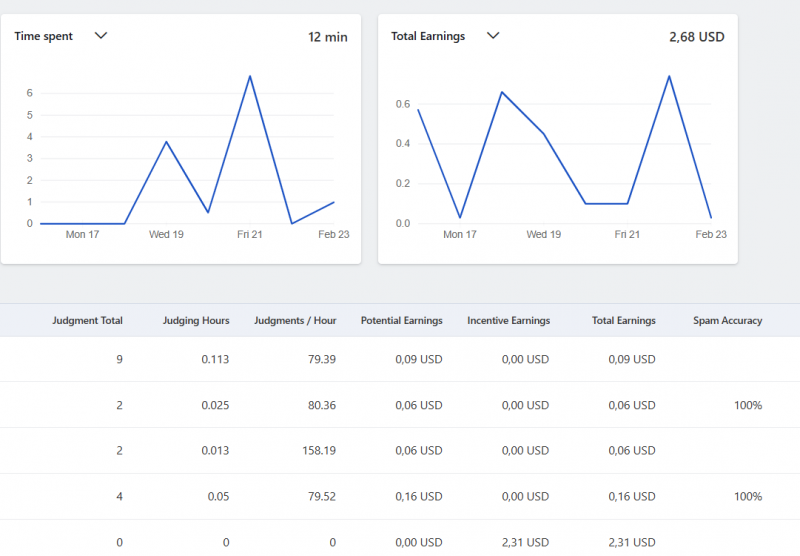Click the Total Earnings table column header
The width and height of the screenshot is (800, 556).
tap(623, 321)
